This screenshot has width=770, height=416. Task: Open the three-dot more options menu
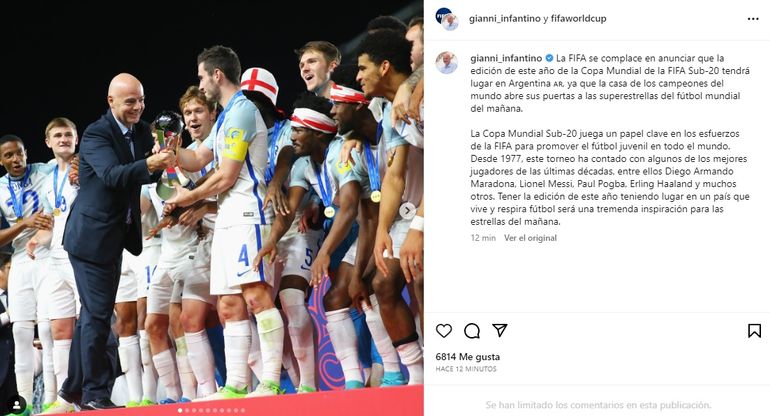[x=753, y=19]
